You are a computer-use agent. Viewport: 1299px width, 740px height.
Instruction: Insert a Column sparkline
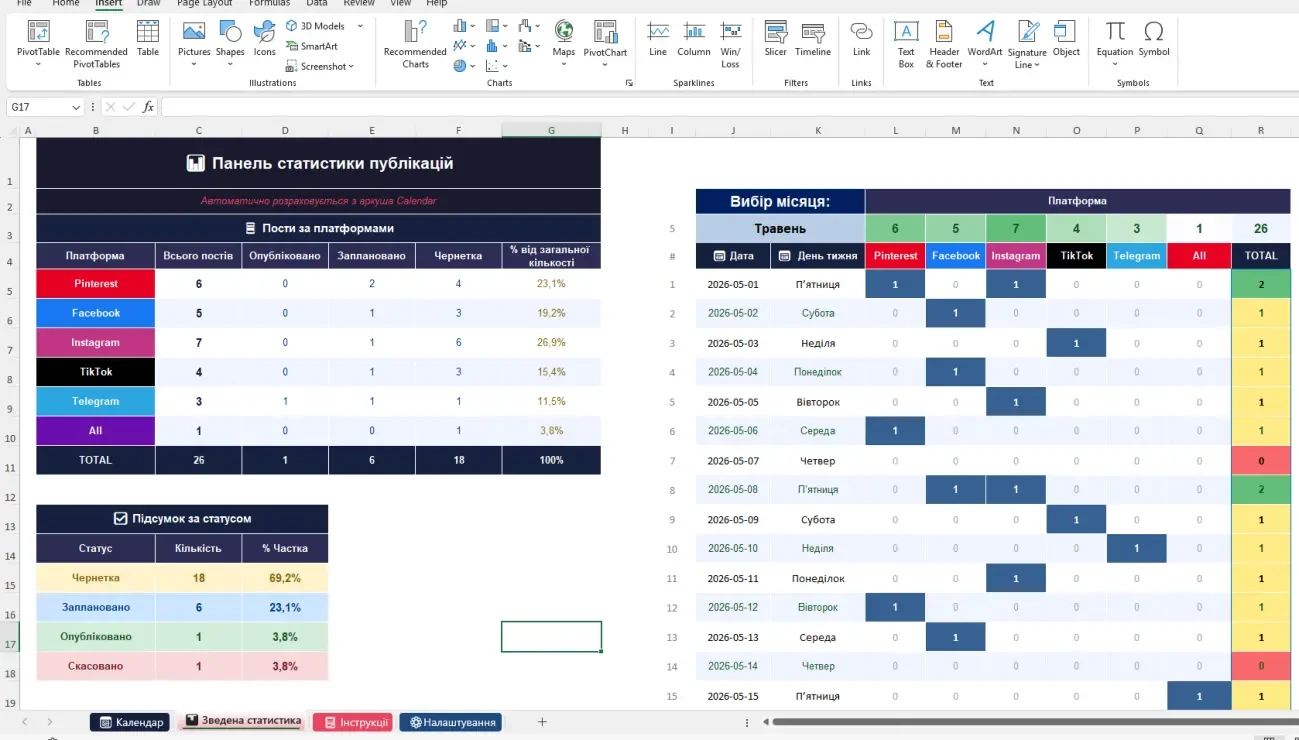coord(694,38)
